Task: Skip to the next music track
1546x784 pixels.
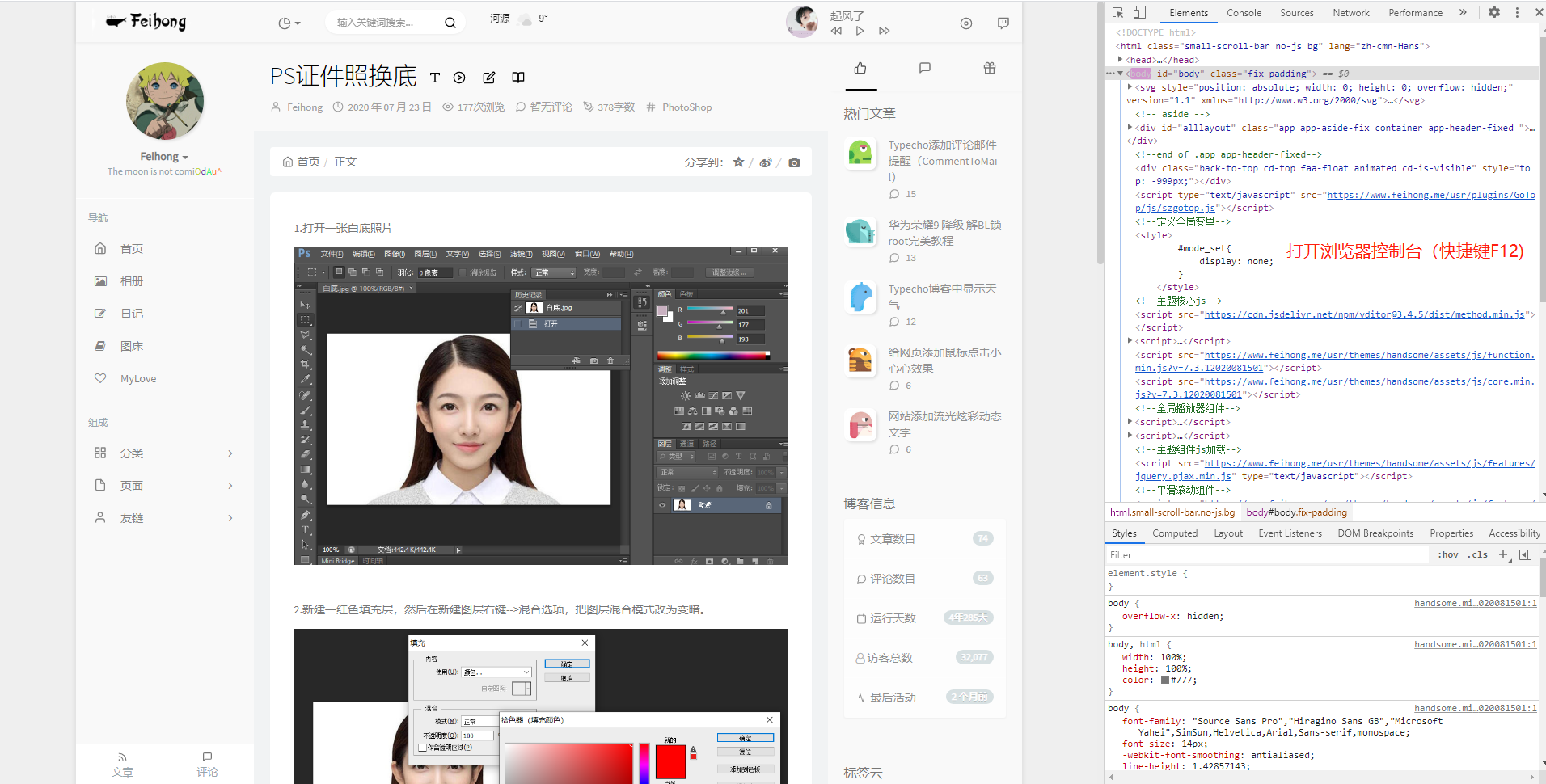Action: pyautogui.click(x=885, y=31)
